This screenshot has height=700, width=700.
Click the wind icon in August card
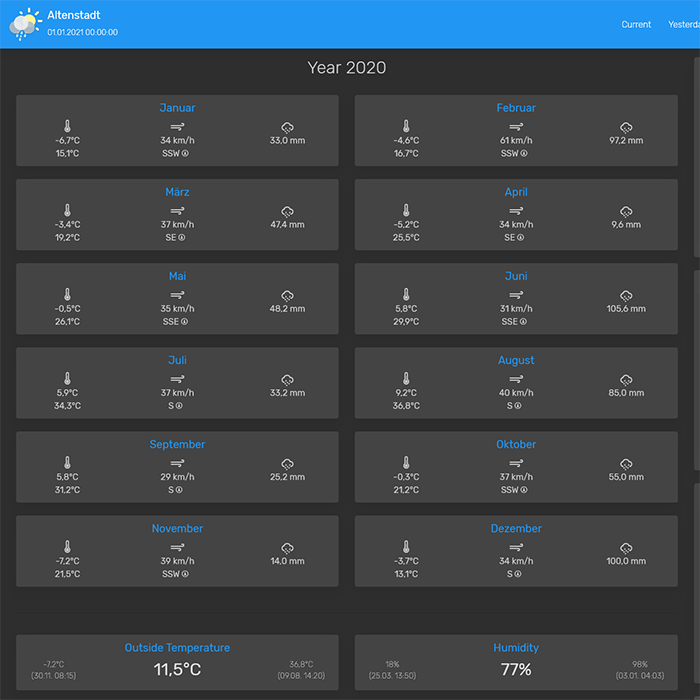516,379
